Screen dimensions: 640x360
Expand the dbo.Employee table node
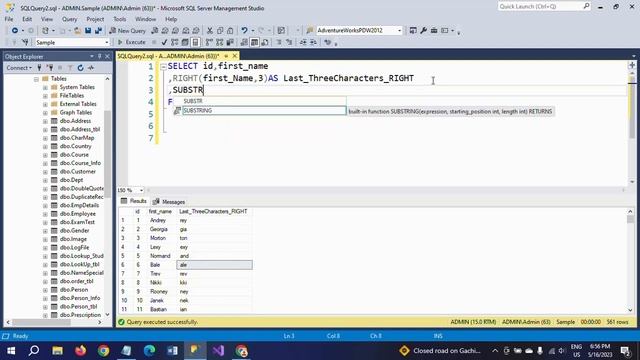click(45, 214)
